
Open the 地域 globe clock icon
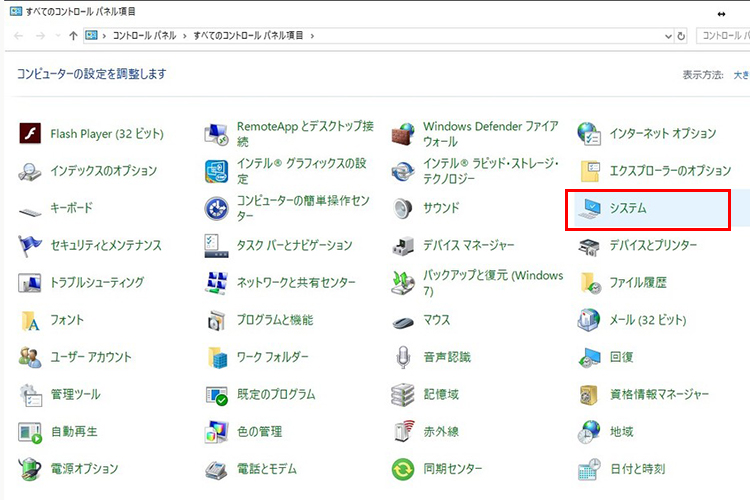589,432
